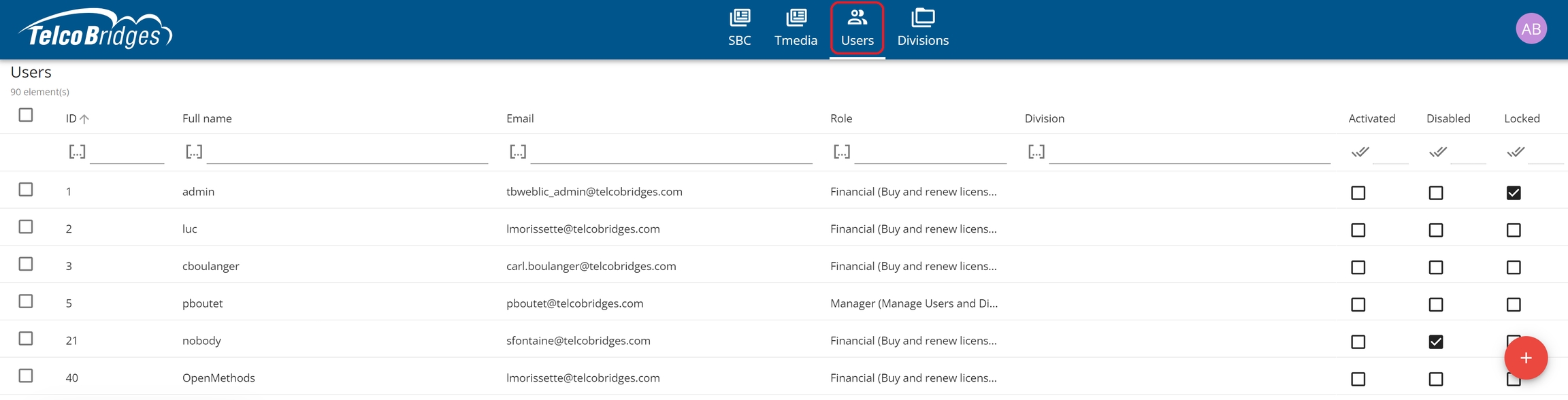
Task: Uncheck Disabled for user nobody
Action: click(x=1435, y=342)
